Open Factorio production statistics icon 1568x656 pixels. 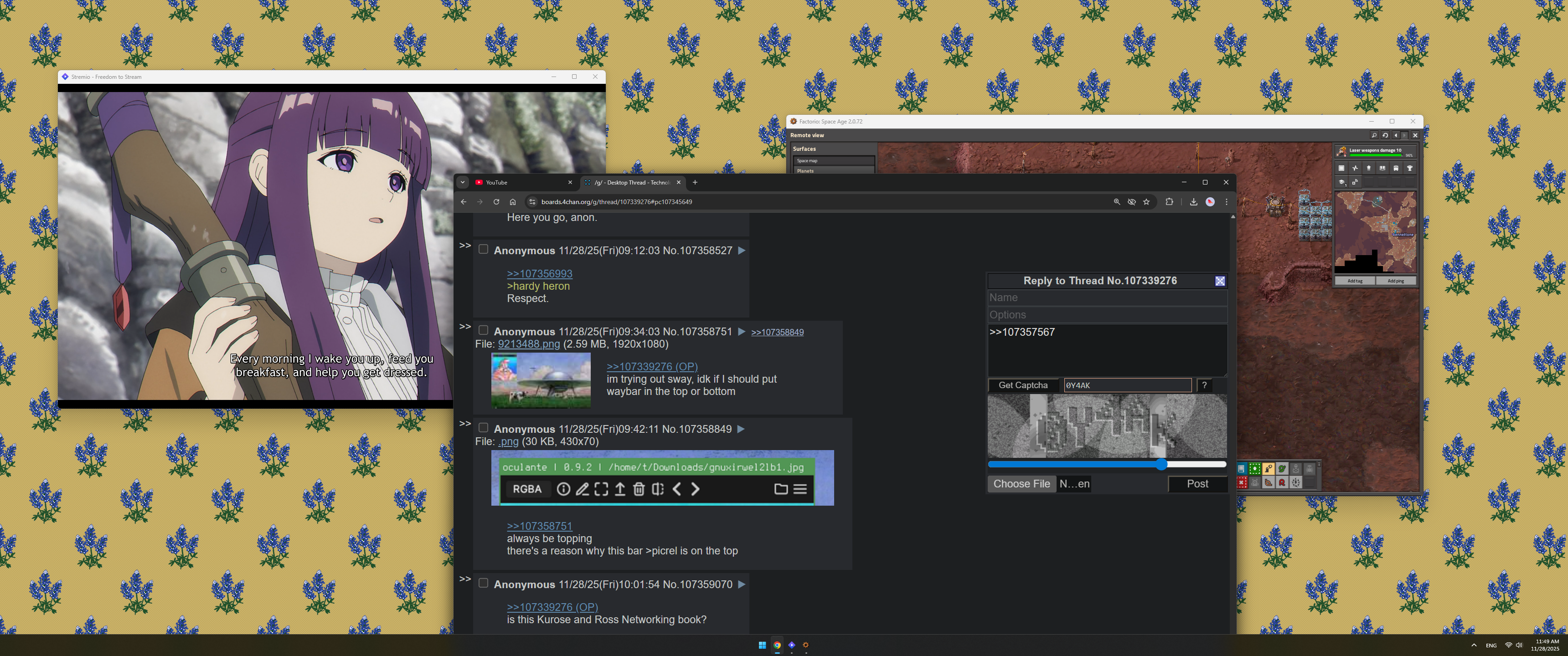tap(1355, 168)
